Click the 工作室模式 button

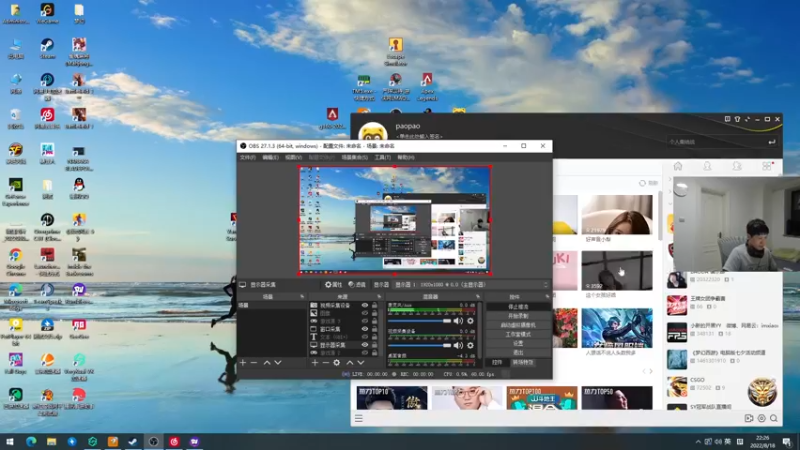pos(518,334)
